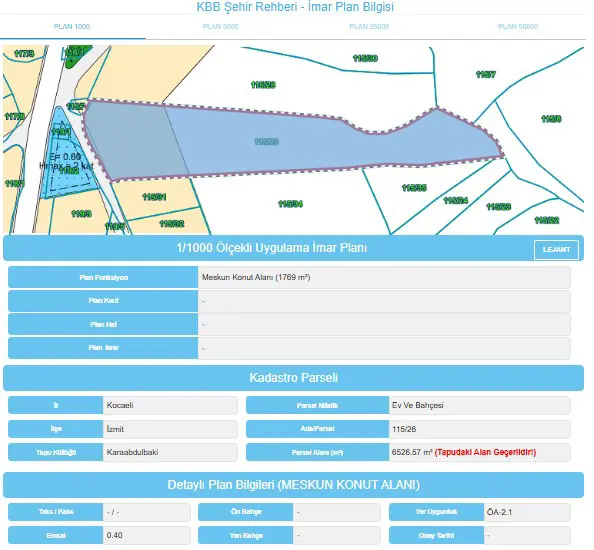
Task: Click the 'KBB Şehir Rehberi - İmar Plan Bilgisi' title
Action: 295,7
